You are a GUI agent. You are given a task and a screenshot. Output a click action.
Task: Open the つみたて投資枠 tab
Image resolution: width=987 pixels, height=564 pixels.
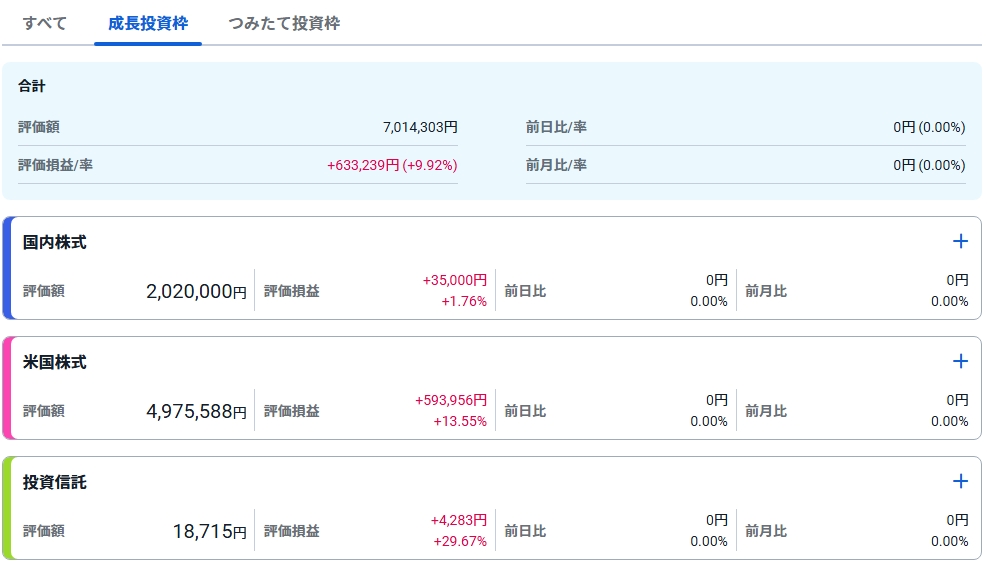284,23
